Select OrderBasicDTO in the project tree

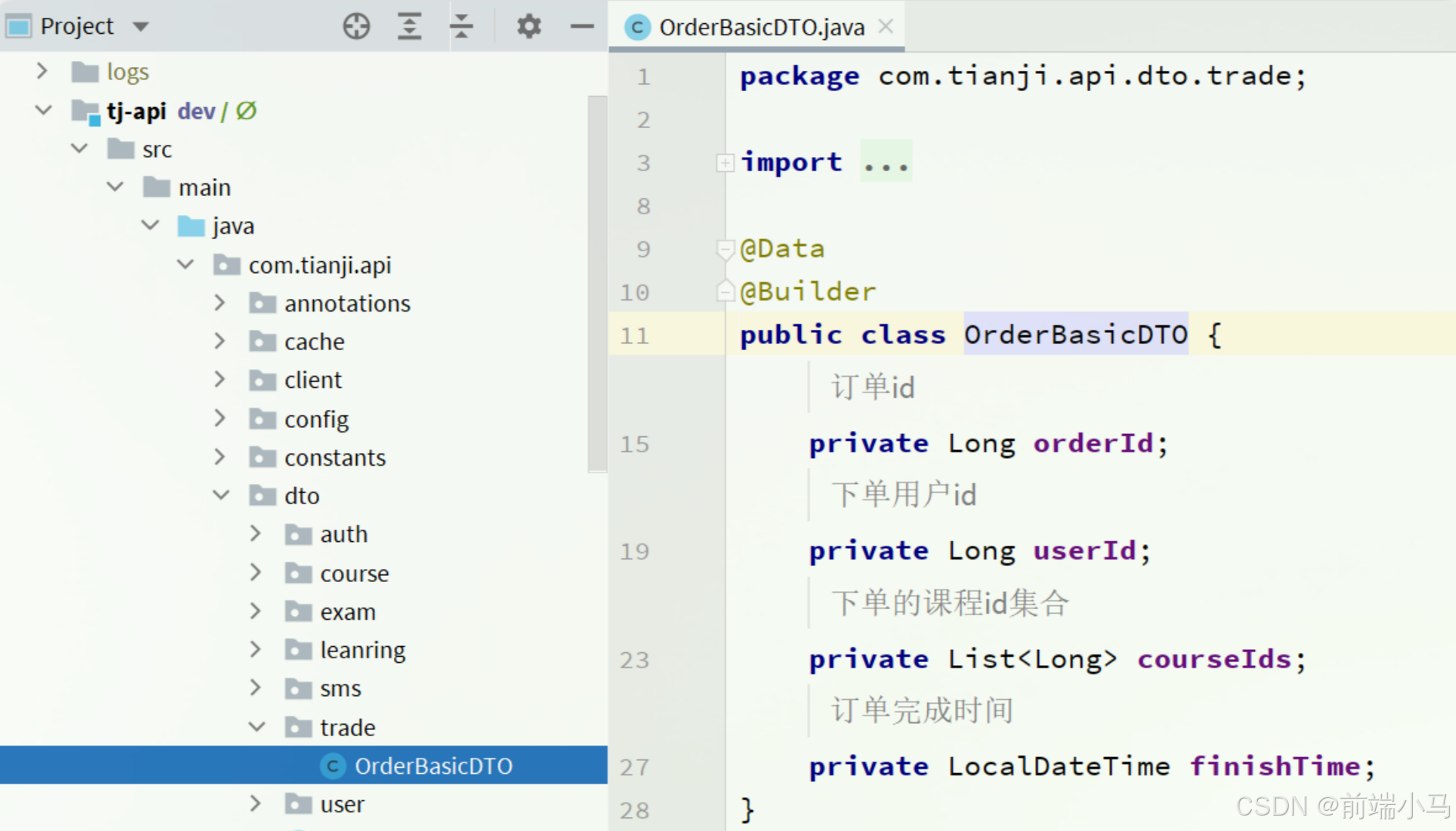(x=304, y=765)
